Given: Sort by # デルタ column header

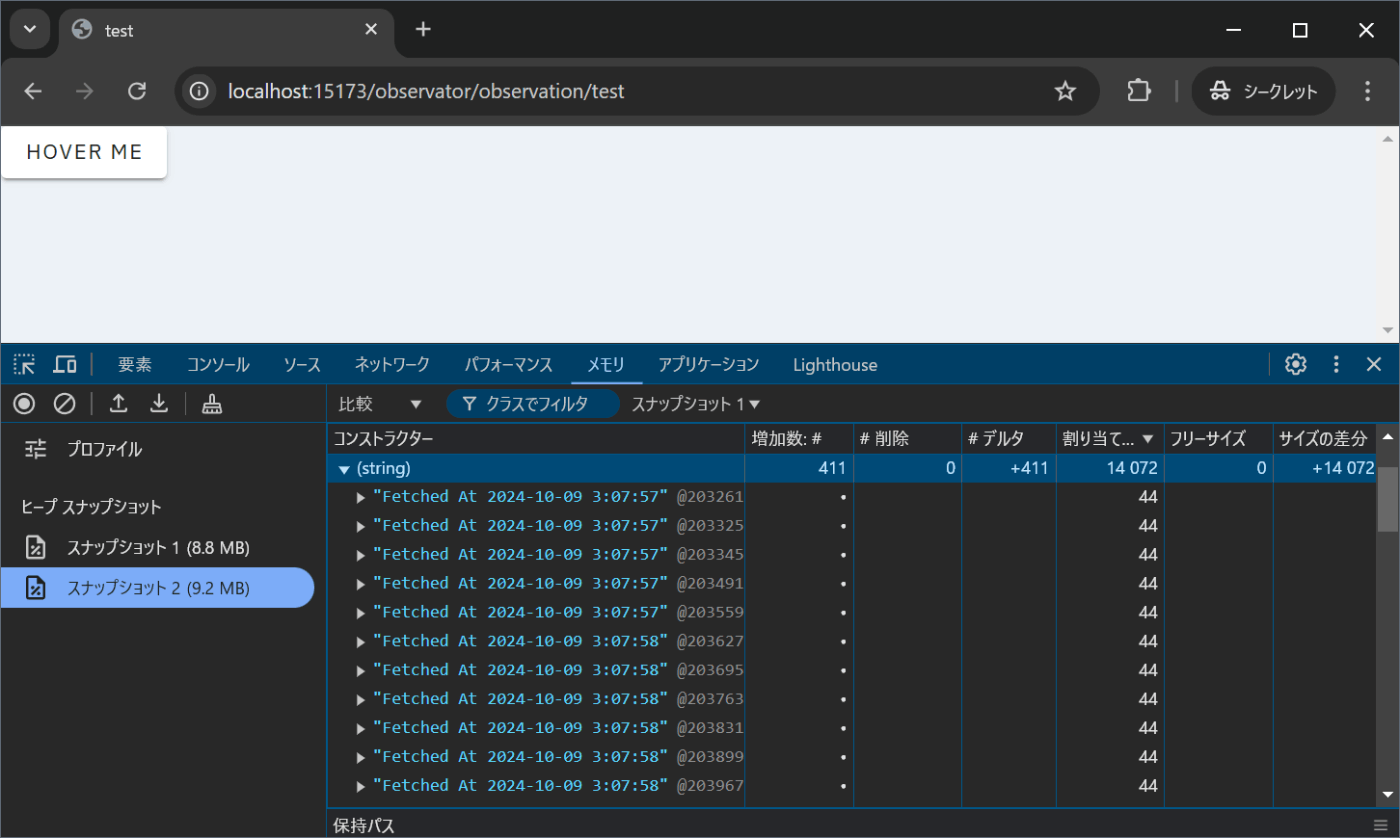Looking at the screenshot, I should (1009, 439).
